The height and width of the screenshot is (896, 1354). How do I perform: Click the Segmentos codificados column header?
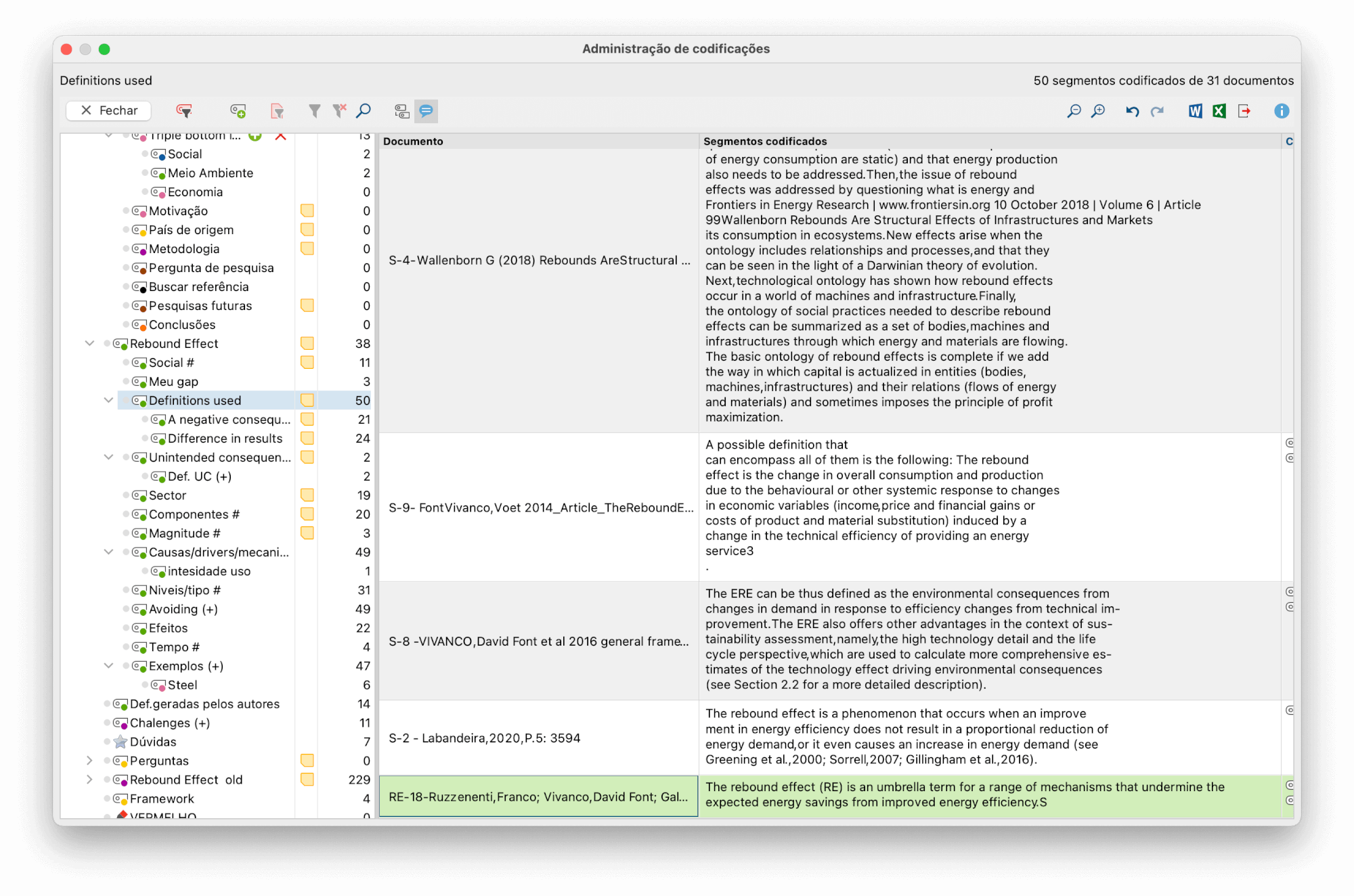coord(990,141)
